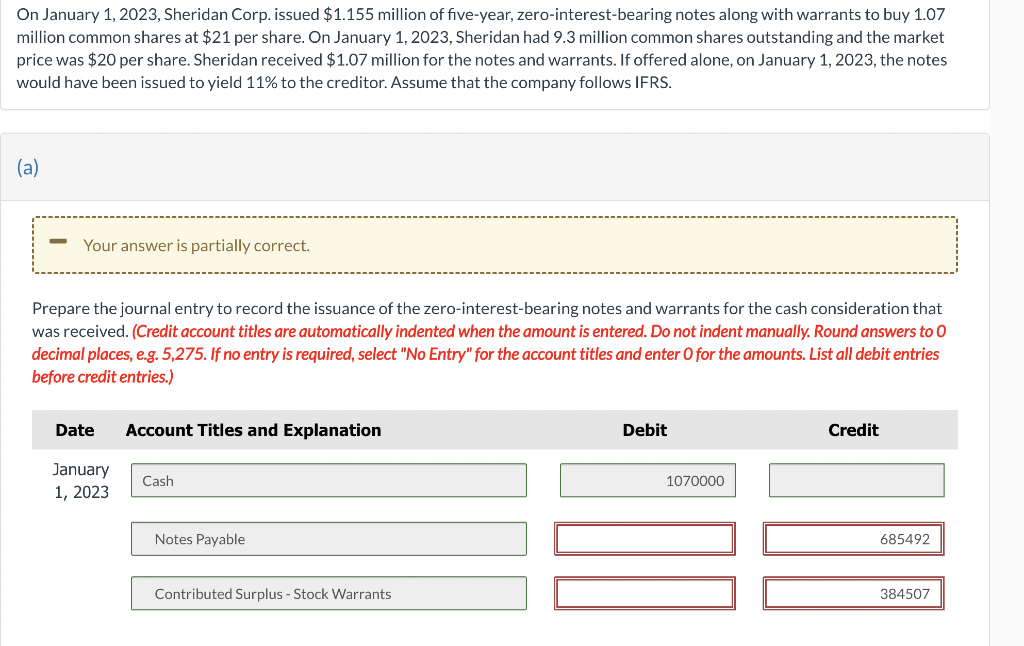Click the Credit column header
The image size is (1024, 646).
852,430
